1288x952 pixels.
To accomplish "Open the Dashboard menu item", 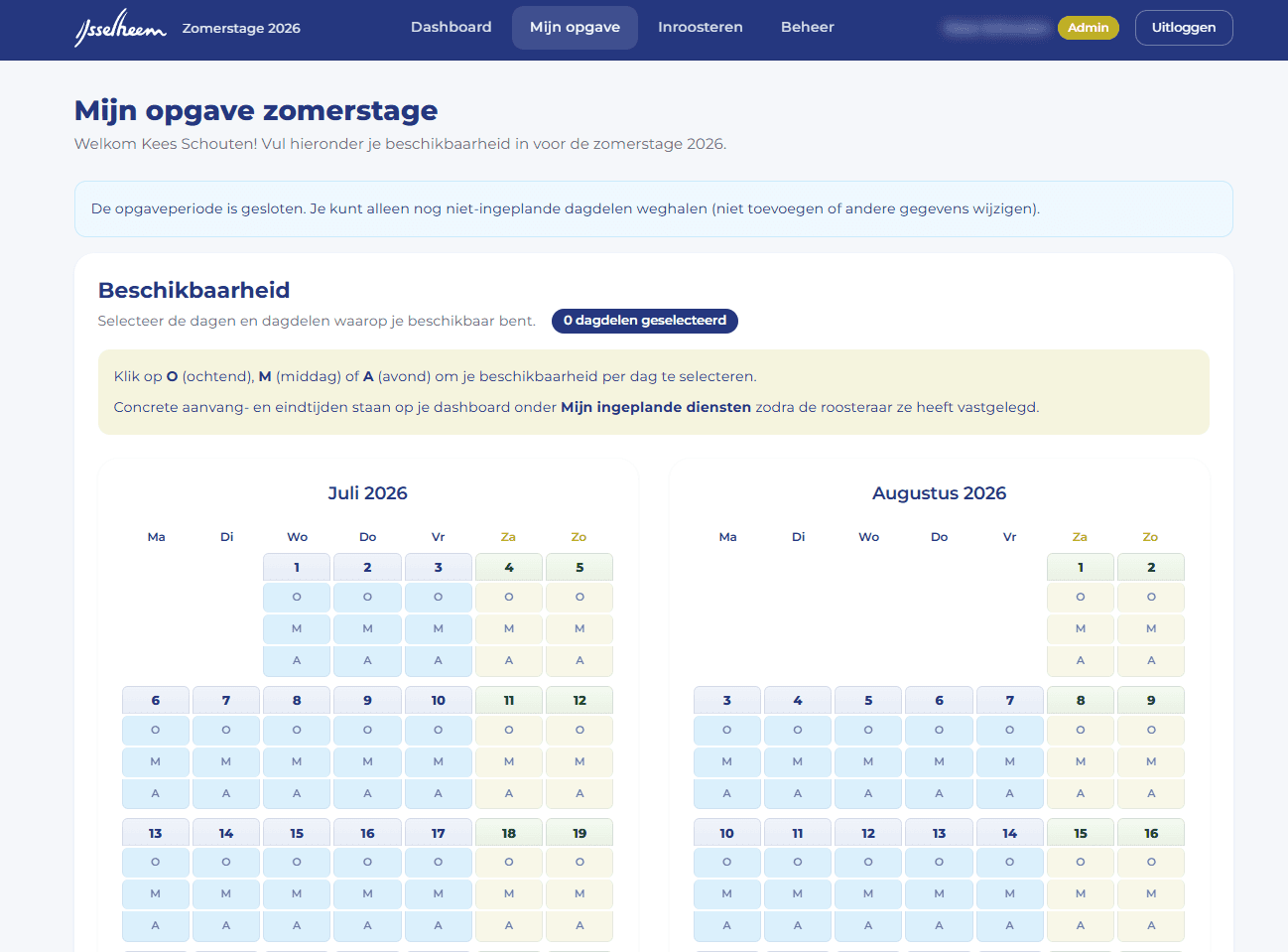I will pos(451,27).
